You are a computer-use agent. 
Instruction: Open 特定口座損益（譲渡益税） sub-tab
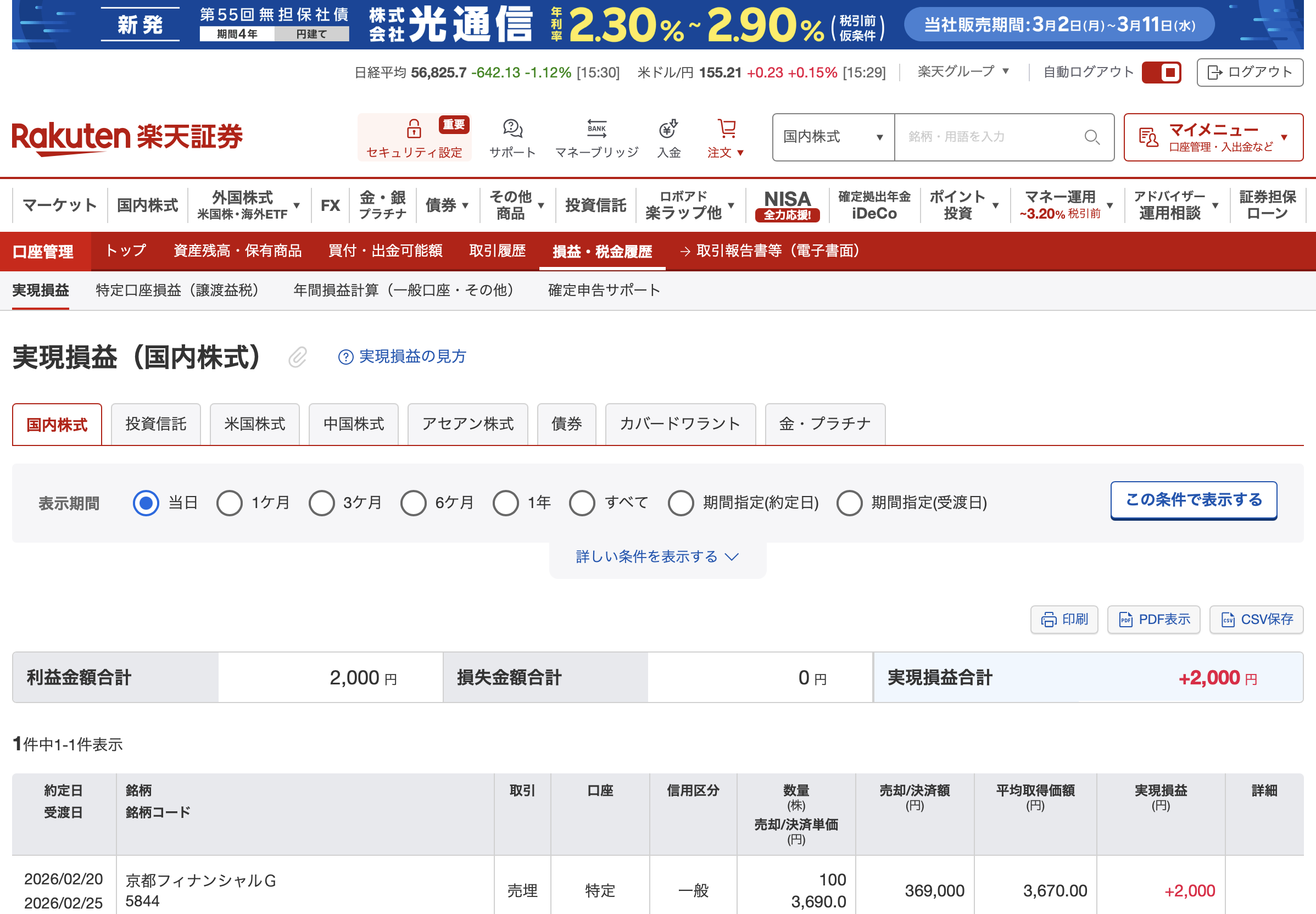(x=177, y=291)
